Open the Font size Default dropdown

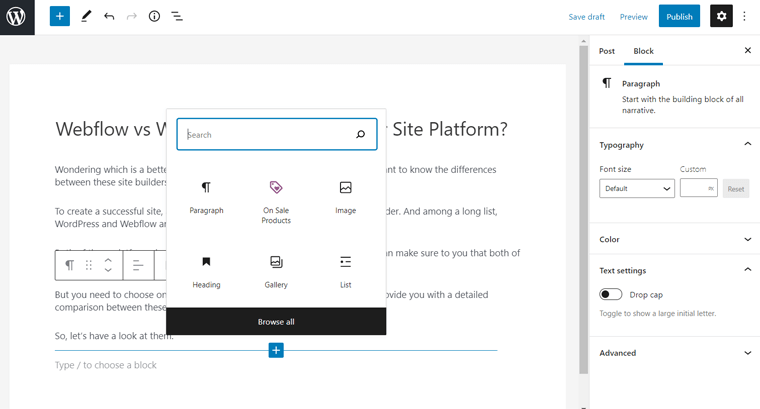[636, 188]
